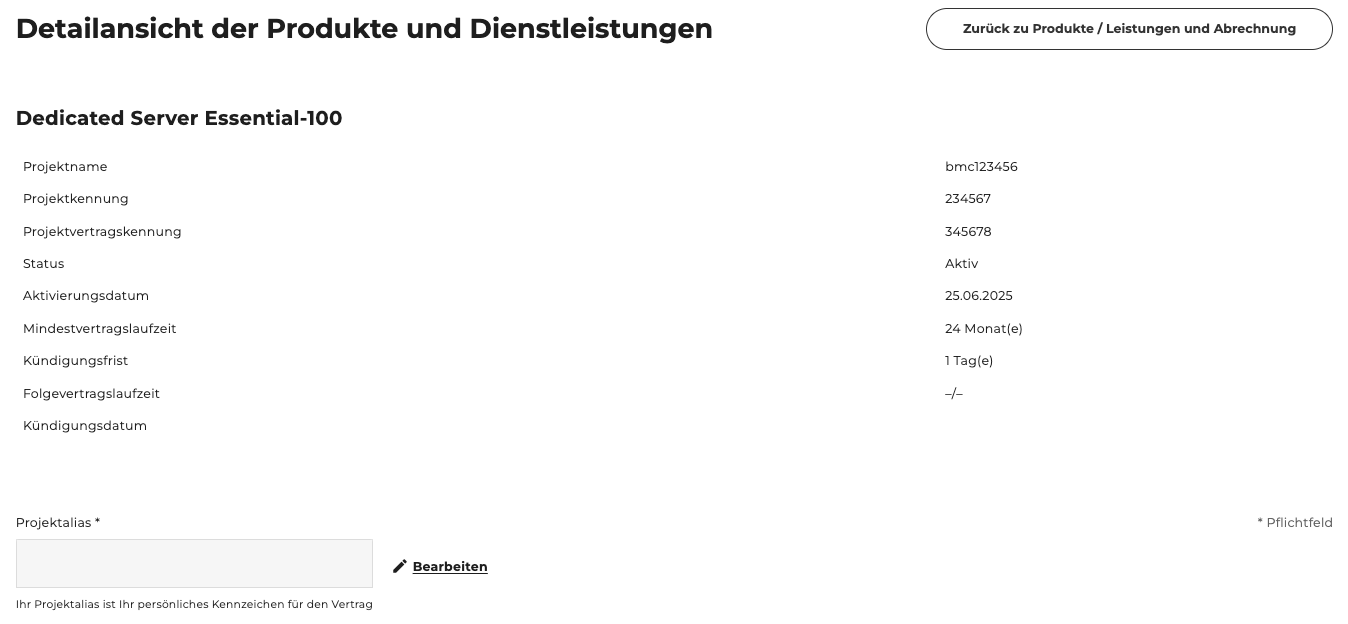Select the Aktivierungsdatum 25.06.2025
Viewport: 1348px width, 624px height.
(978, 296)
